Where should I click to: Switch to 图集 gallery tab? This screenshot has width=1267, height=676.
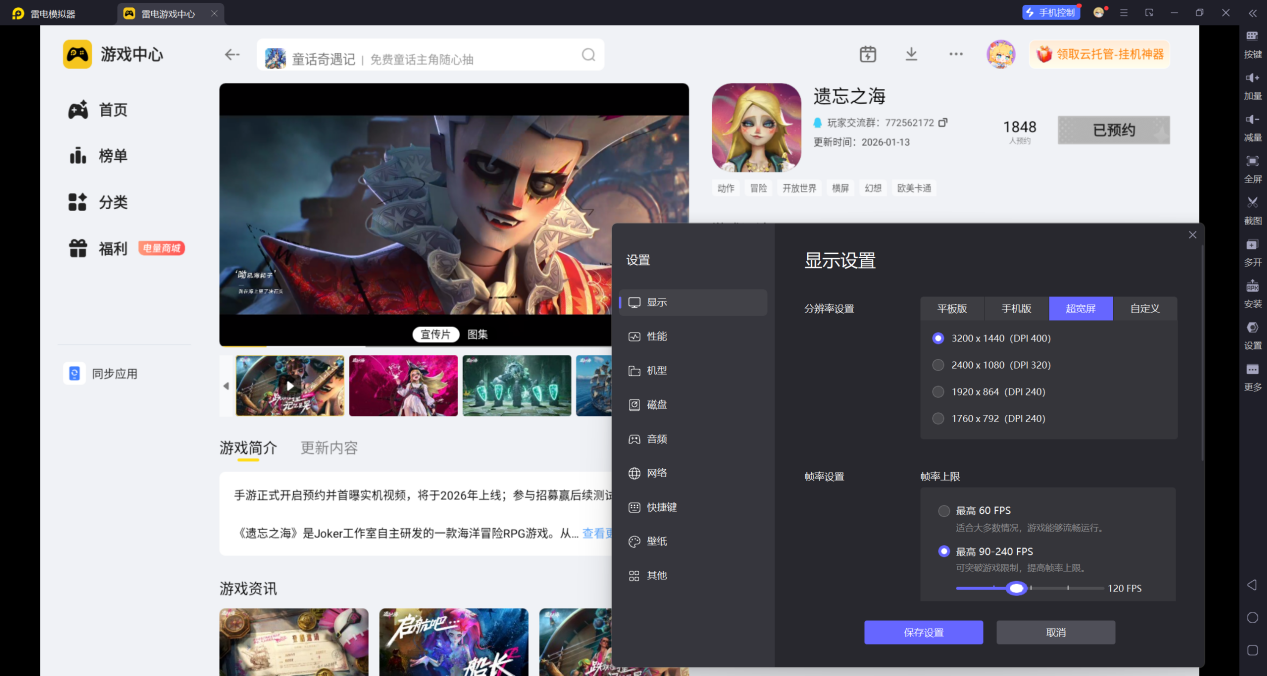point(478,334)
